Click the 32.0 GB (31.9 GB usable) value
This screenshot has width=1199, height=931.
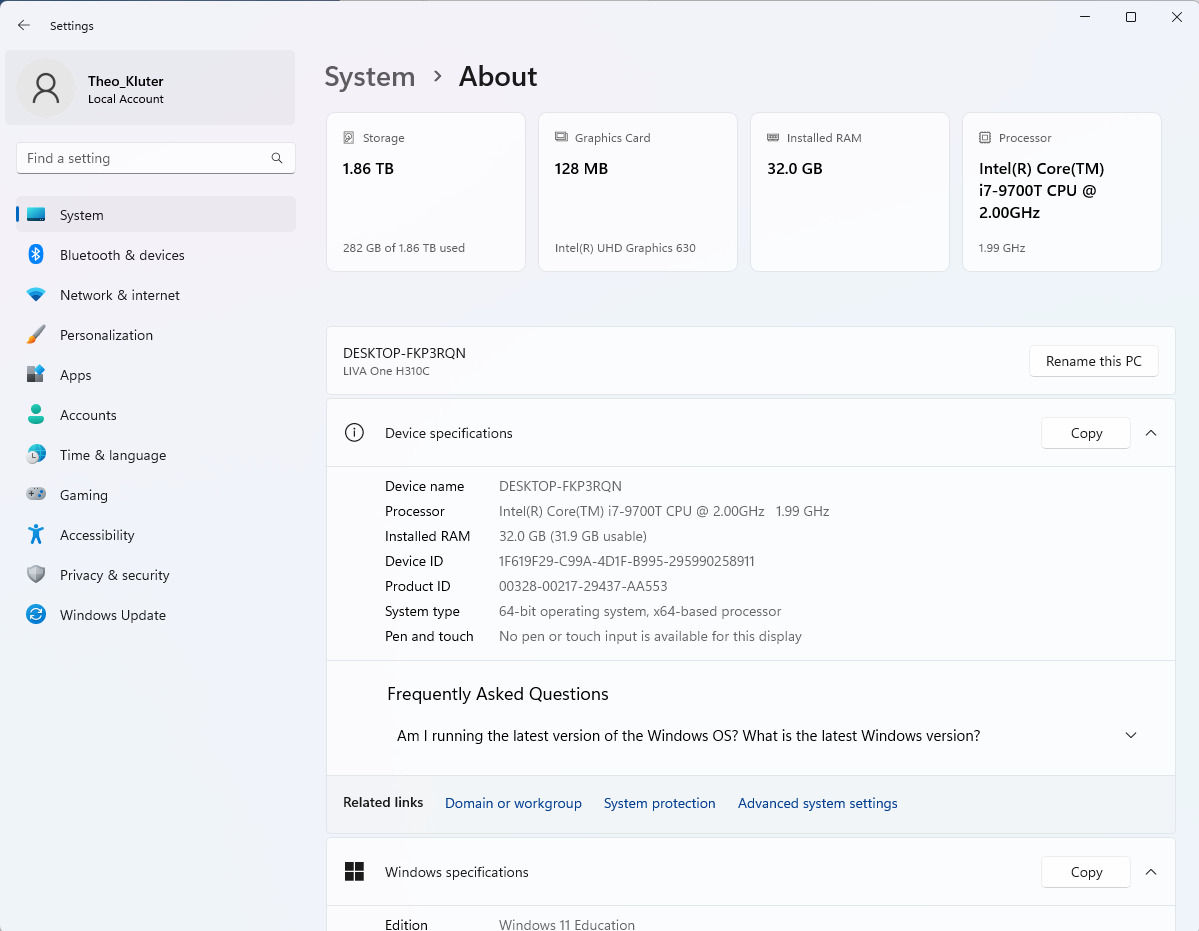(573, 536)
